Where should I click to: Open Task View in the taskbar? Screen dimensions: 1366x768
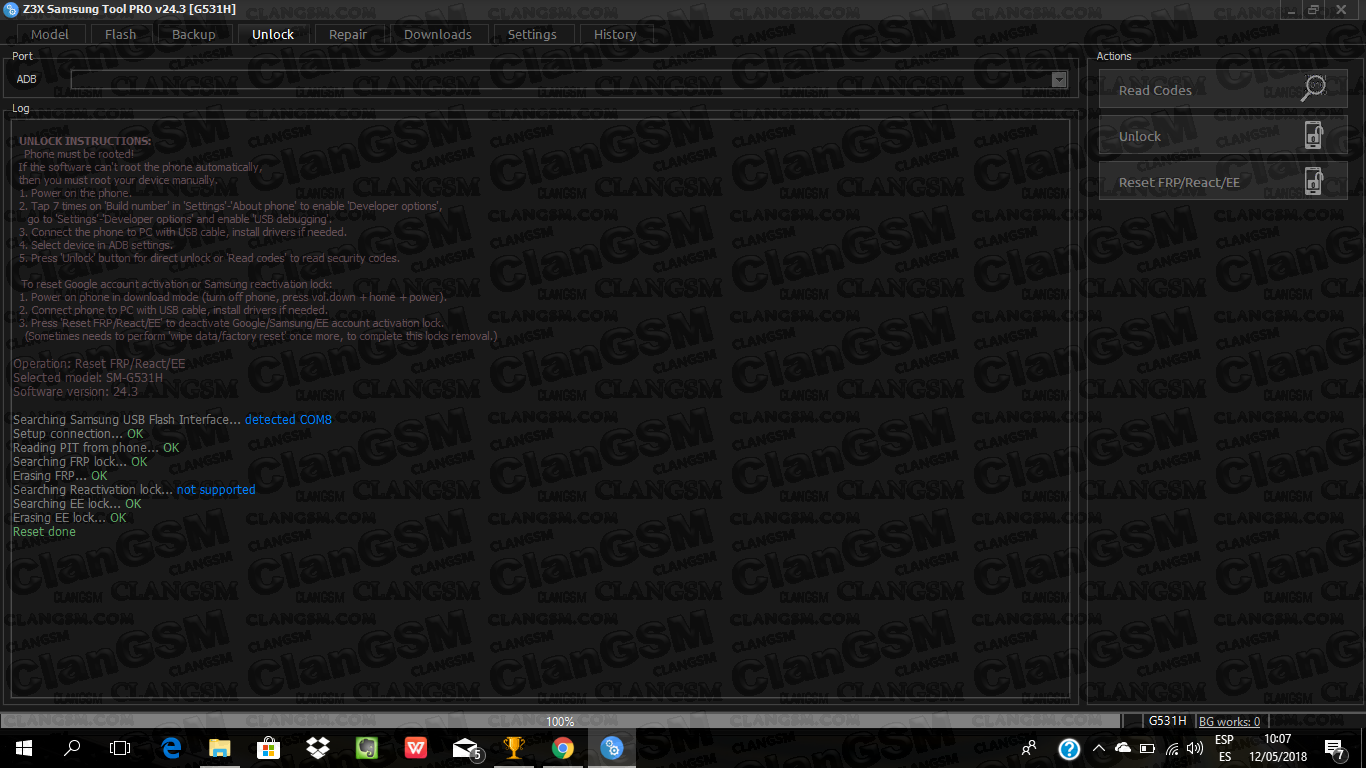120,748
